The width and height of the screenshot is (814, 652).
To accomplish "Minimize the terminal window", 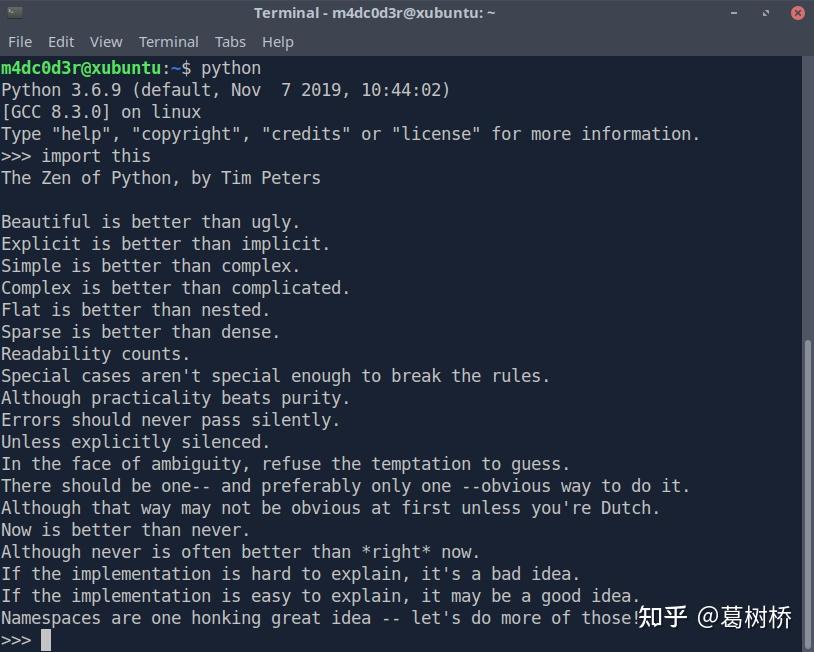I will 734,13.
